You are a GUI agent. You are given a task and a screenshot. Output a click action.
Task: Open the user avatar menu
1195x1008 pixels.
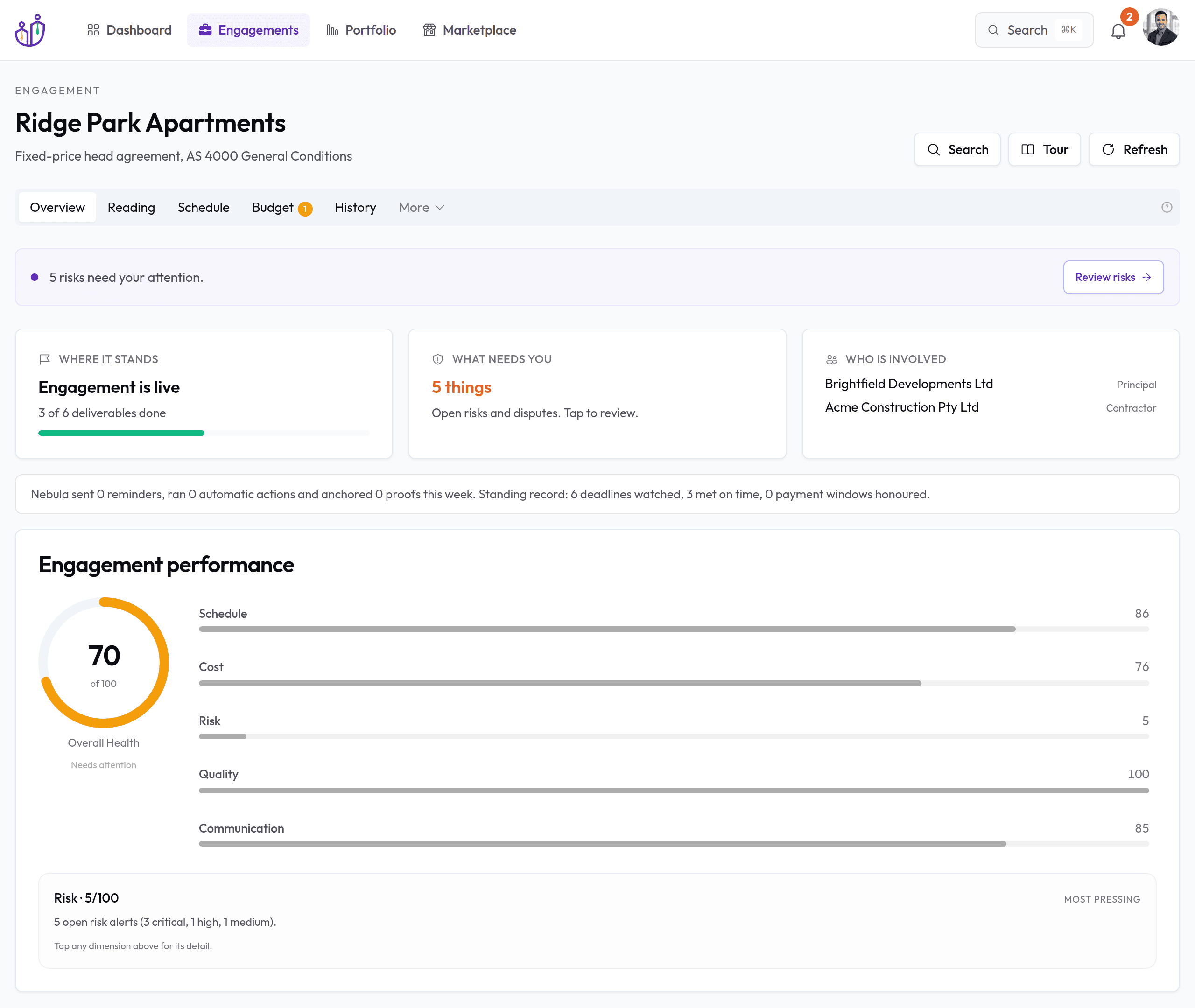pos(1161,28)
